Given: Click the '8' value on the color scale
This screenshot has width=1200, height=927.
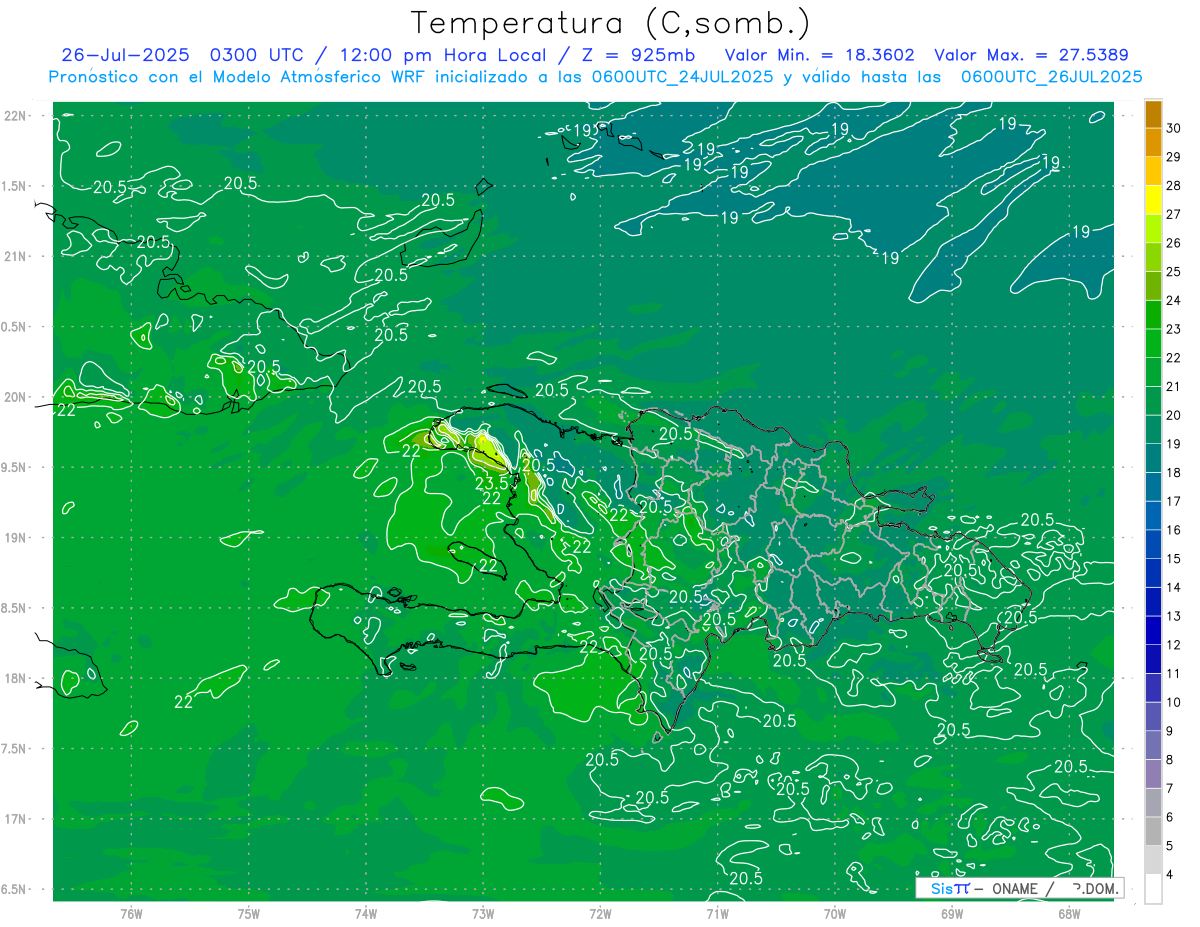Looking at the screenshot, I should [x=1170, y=760].
